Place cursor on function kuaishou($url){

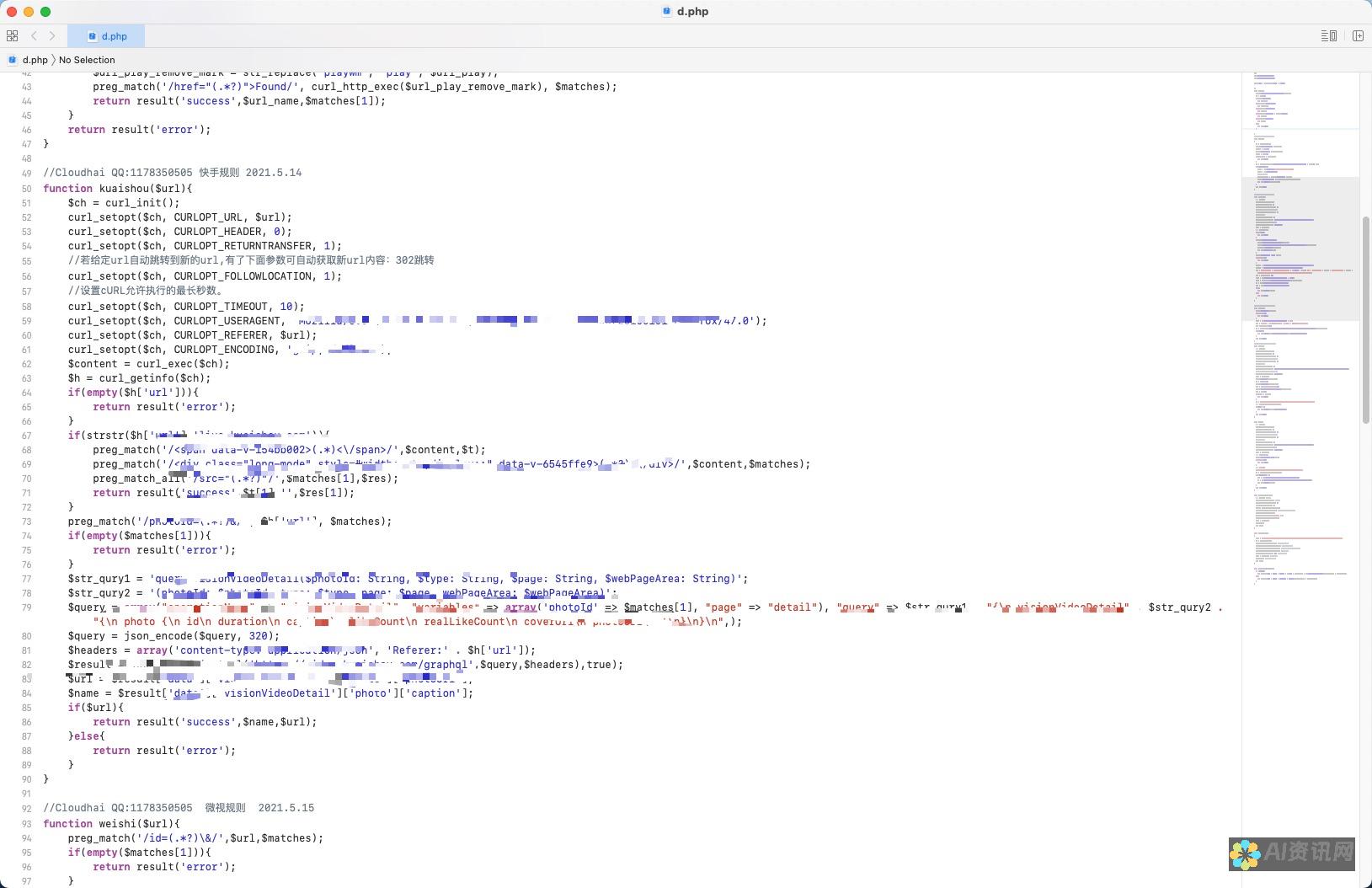118,189
